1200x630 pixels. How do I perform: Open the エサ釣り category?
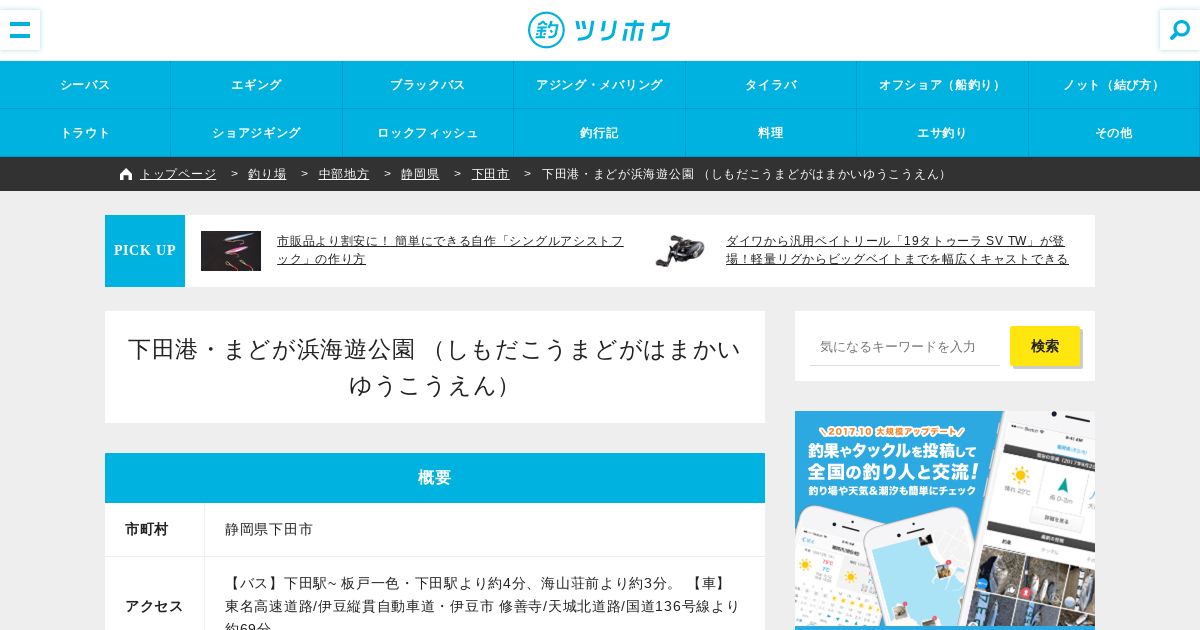coord(942,133)
